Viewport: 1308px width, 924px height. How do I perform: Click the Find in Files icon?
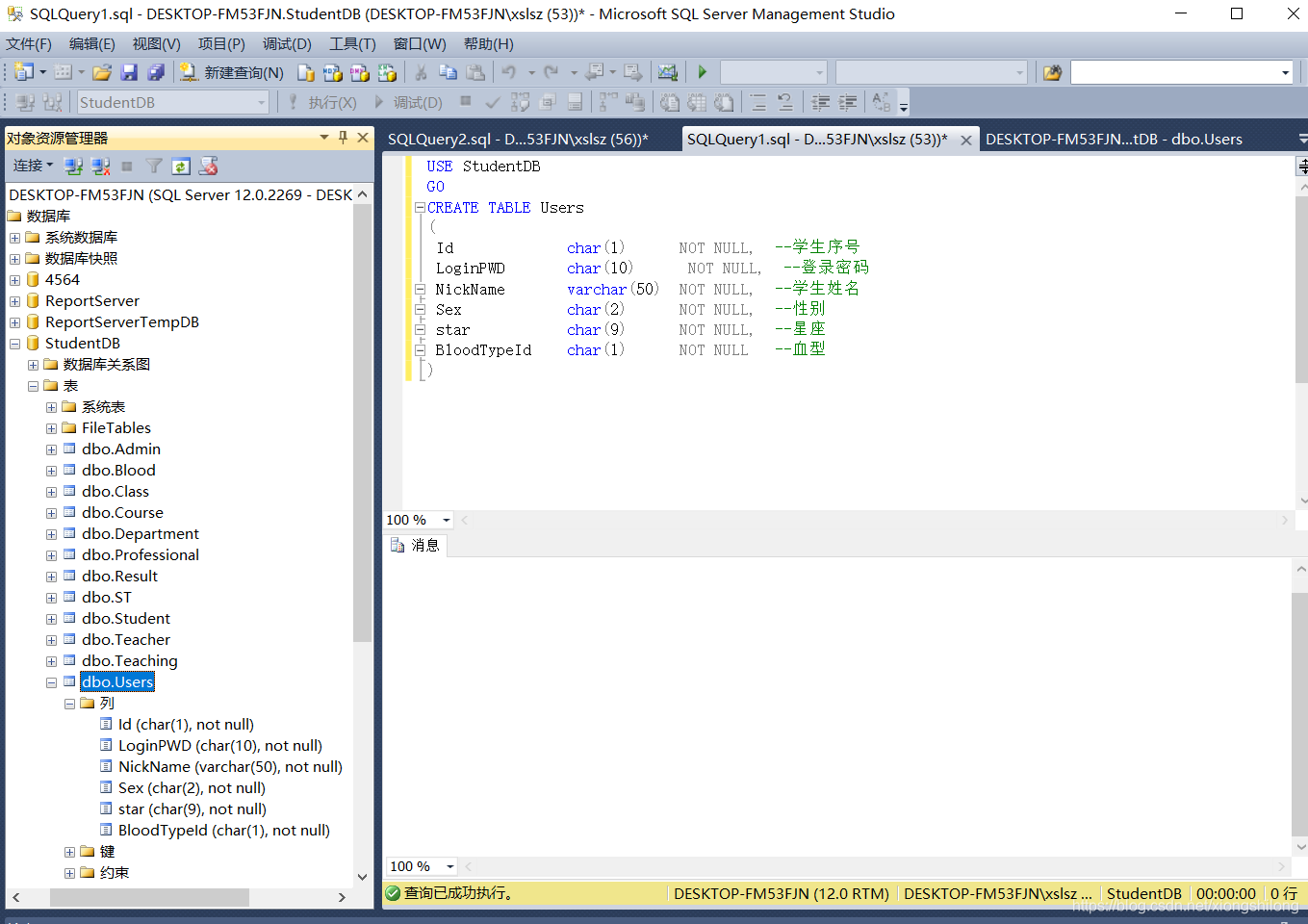coord(1052,72)
